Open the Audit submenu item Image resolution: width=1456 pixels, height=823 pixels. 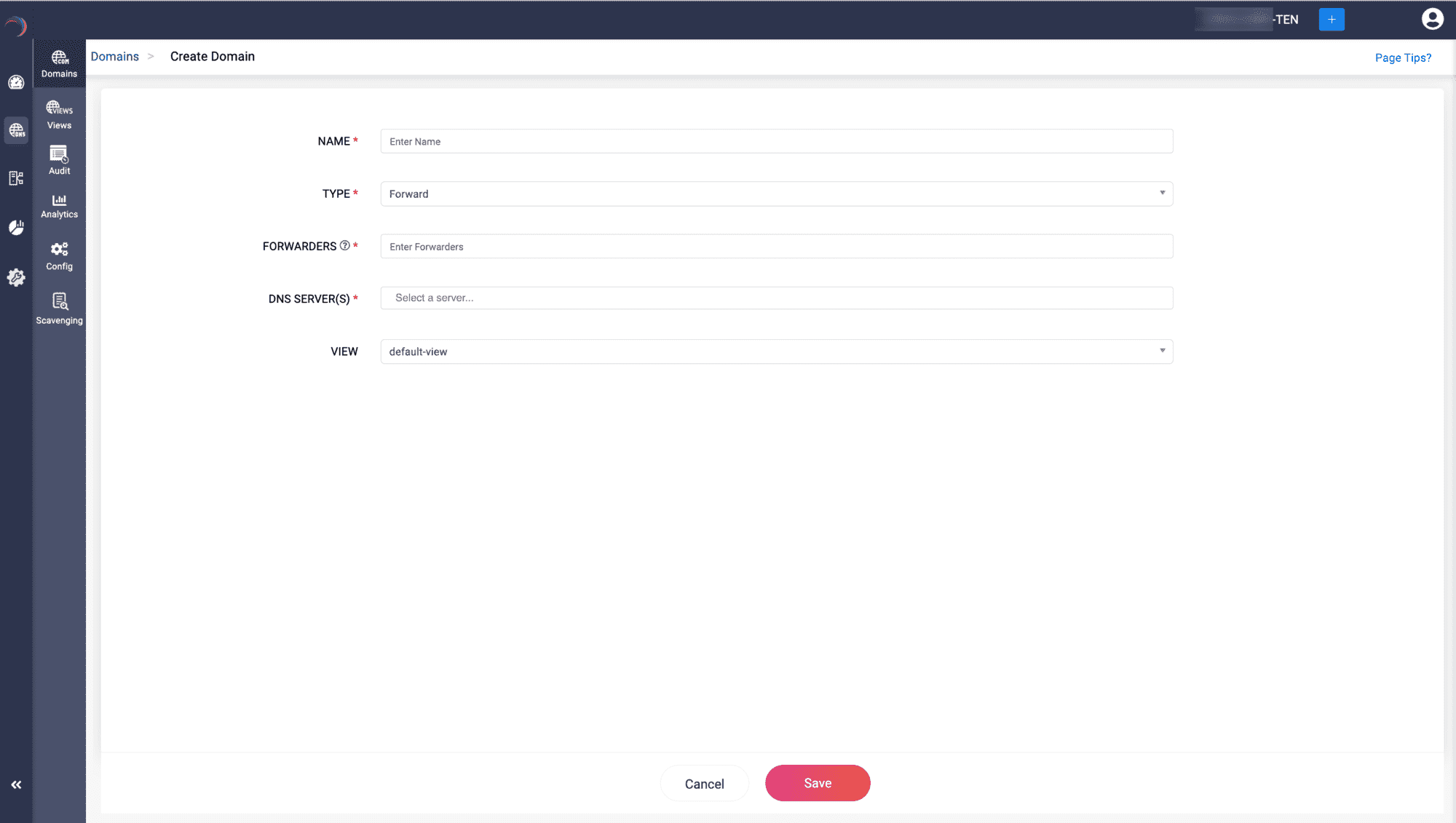[59, 161]
